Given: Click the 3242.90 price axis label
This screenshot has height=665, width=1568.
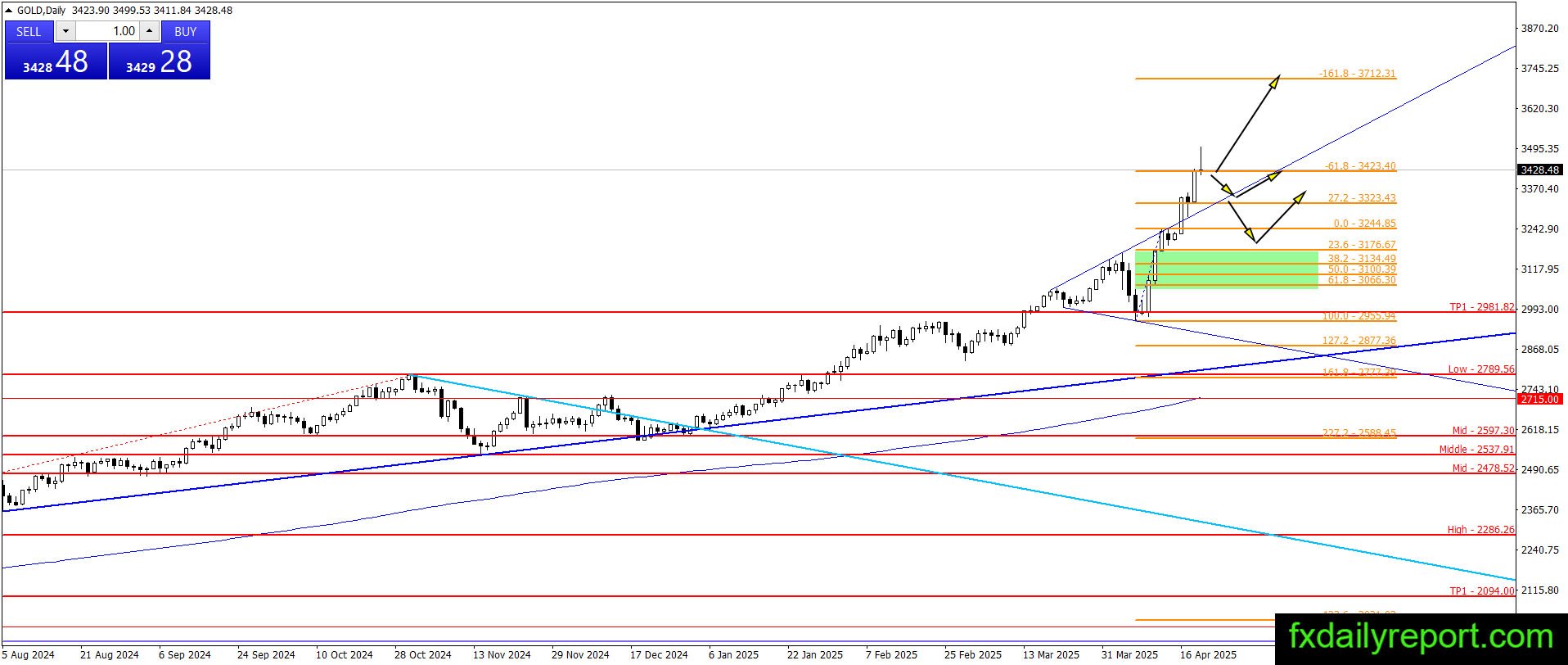Looking at the screenshot, I should pos(1539,229).
